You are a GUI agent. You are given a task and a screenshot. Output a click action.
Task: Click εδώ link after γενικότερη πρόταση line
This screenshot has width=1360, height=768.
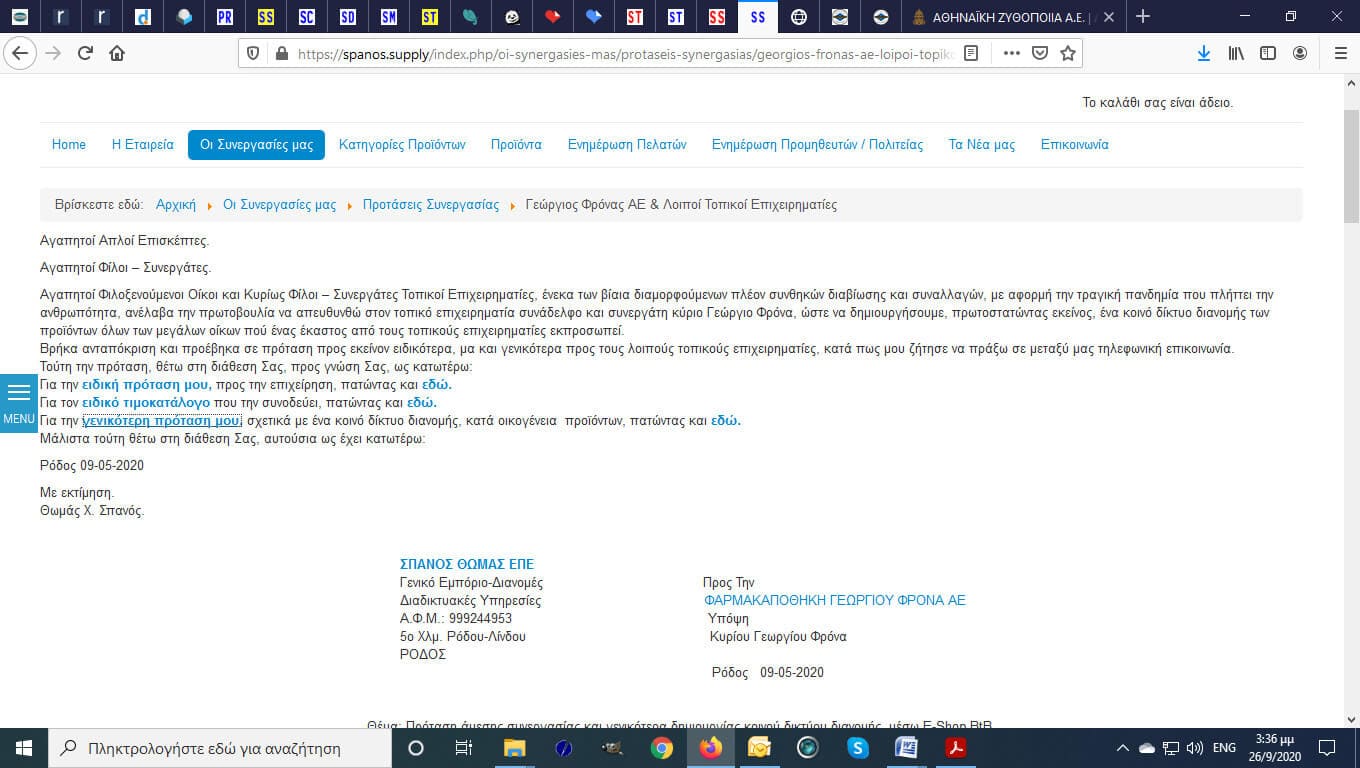click(726, 420)
